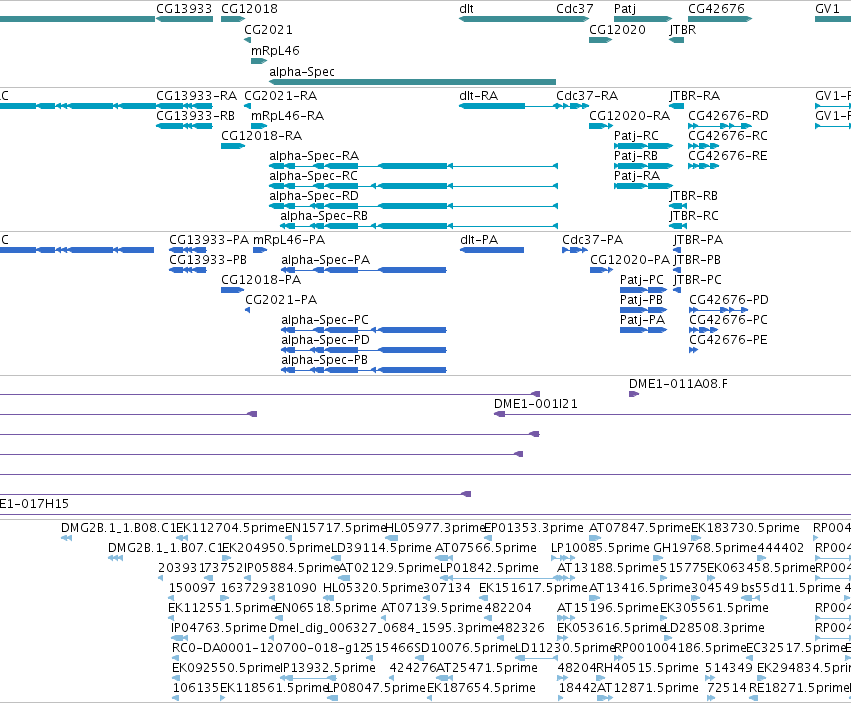This screenshot has width=851, height=703.
Task: Open the Patj-PA protein label
Action: [x=643, y=320]
